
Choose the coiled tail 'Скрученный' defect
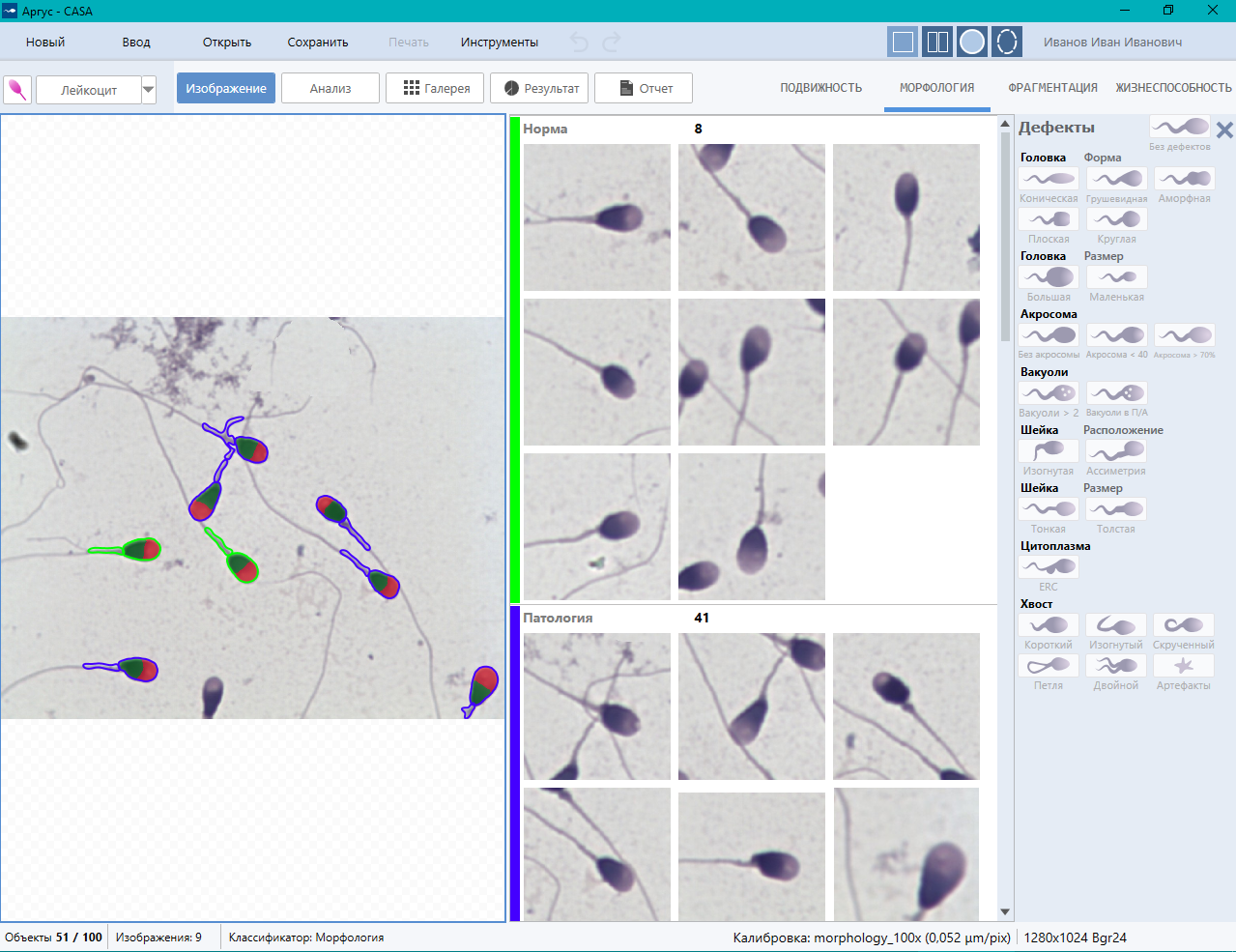tap(1184, 625)
